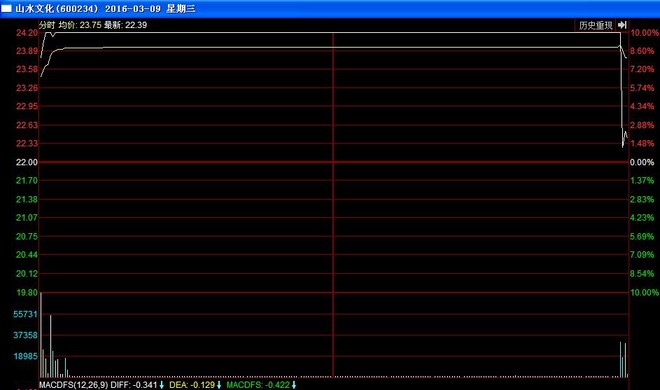660x390 pixels.
Task: Click the green 1.37% percent label
Action: tap(642, 180)
